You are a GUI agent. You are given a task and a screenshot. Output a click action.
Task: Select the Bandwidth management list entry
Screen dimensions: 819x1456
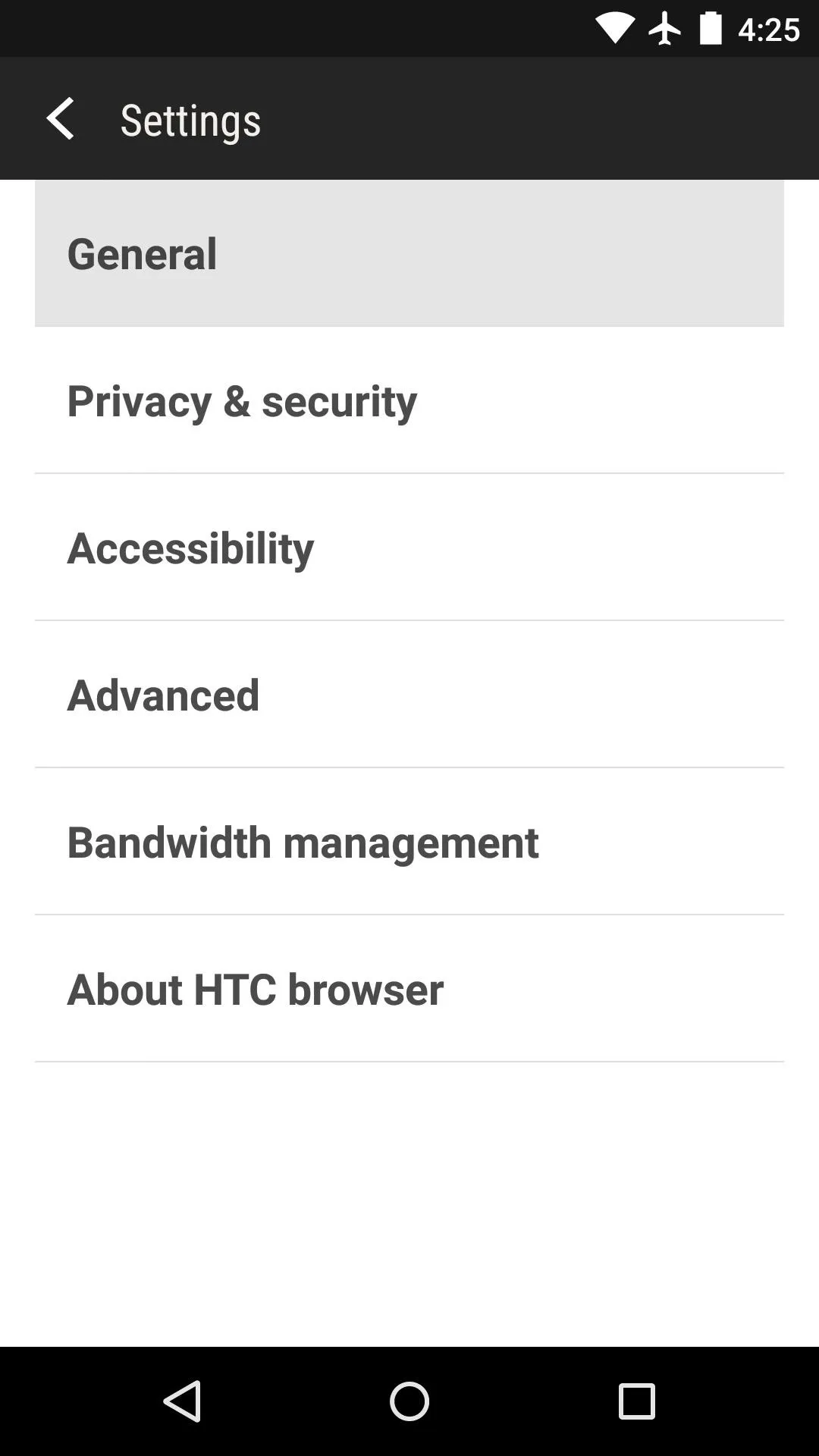coord(409,842)
